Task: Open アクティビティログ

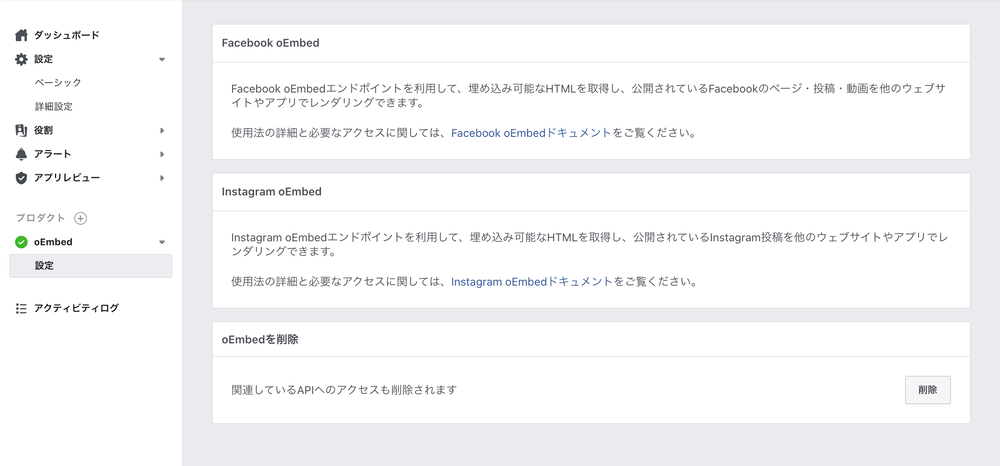Action: pos(77,309)
